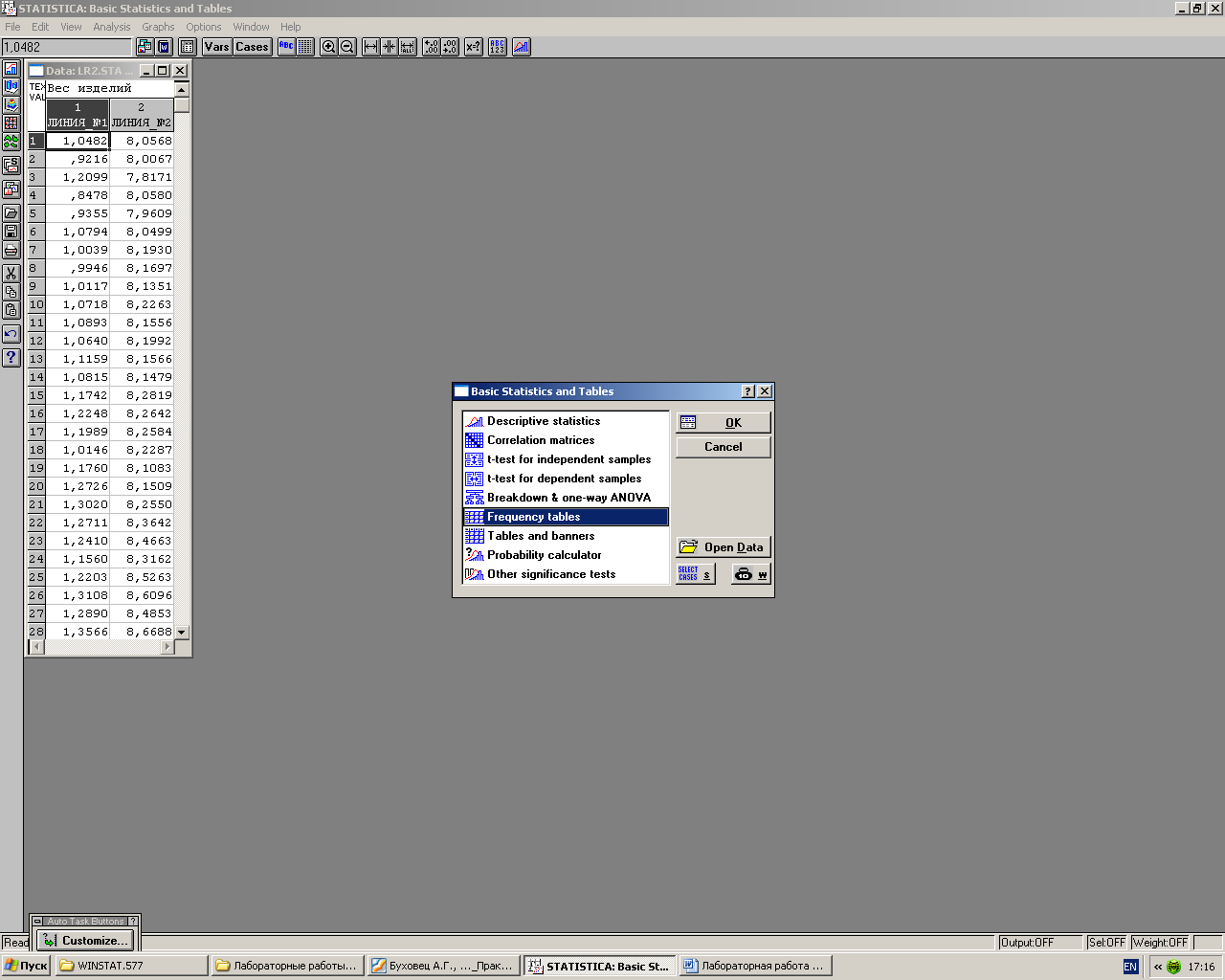Click the Open file folder sidebar icon
The width and height of the screenshot is (1225, 980).
coord(11,213)
